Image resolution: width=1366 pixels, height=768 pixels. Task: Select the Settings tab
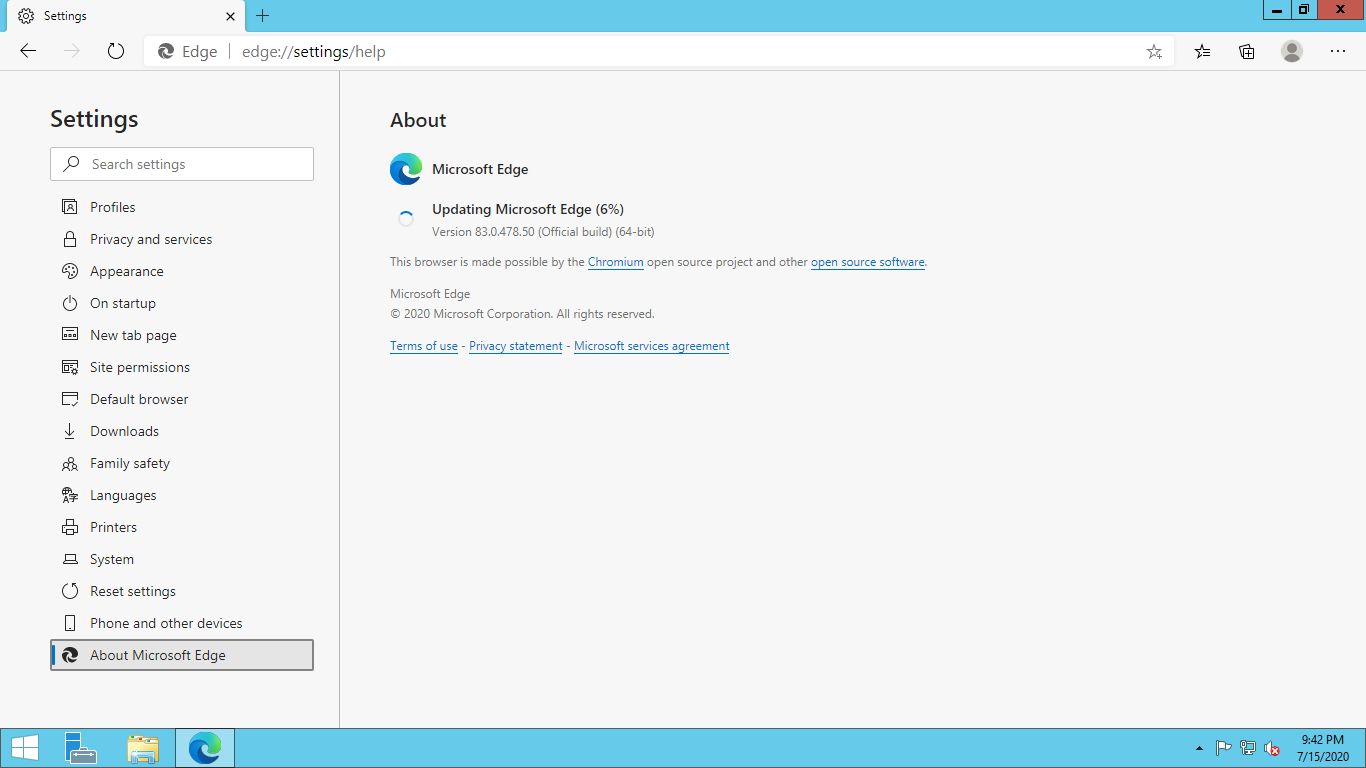[x=126, y=16]
